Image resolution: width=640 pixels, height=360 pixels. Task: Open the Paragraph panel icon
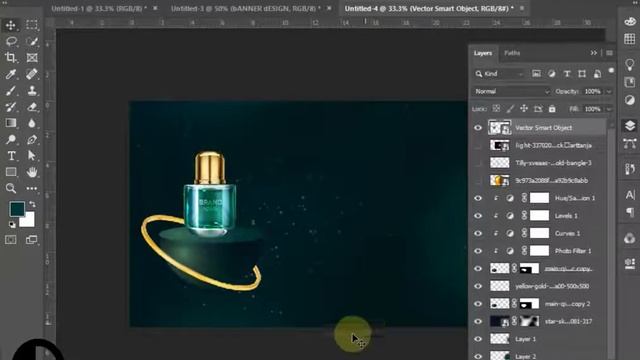(x=630, y=212)
